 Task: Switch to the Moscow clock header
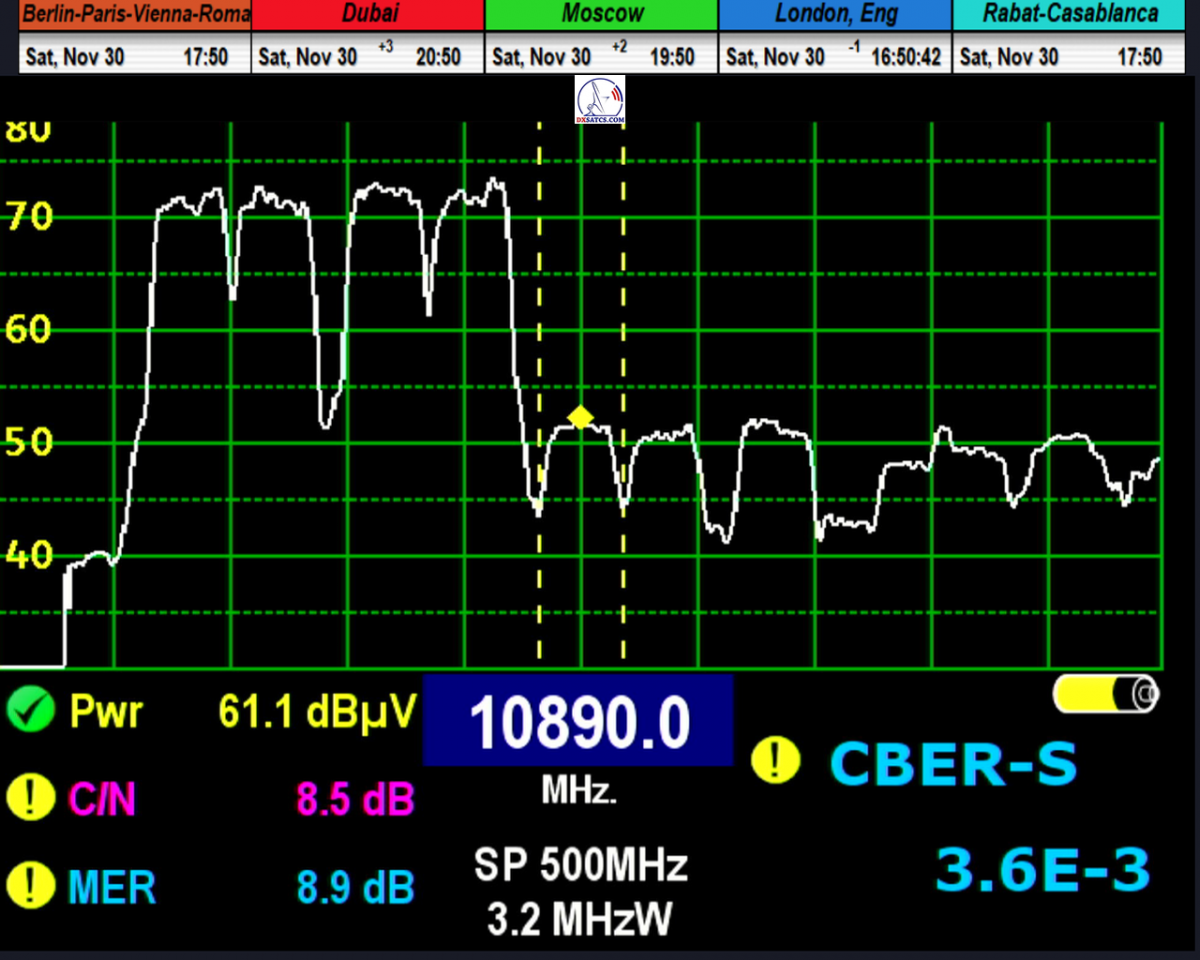(x=602, y=14)
